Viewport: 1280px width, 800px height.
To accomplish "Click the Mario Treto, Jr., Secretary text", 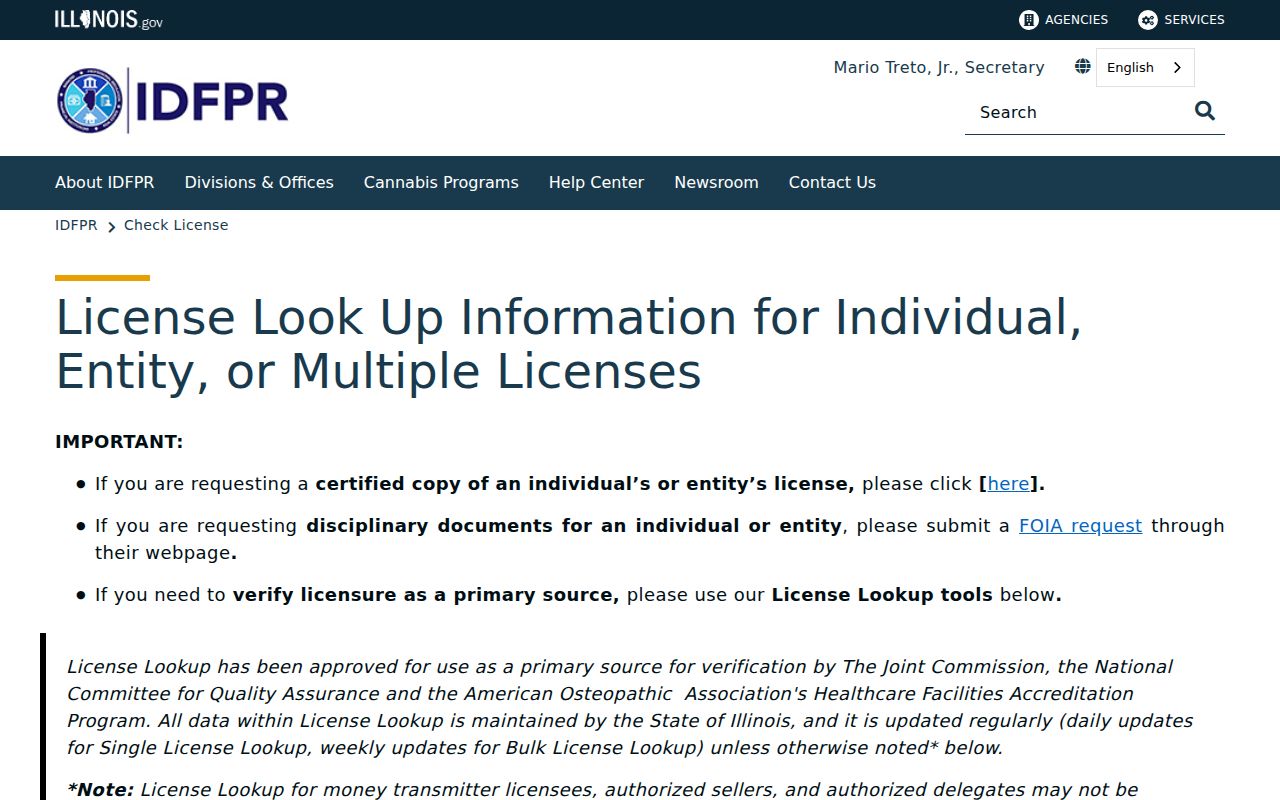I will [x=939, y=67].
